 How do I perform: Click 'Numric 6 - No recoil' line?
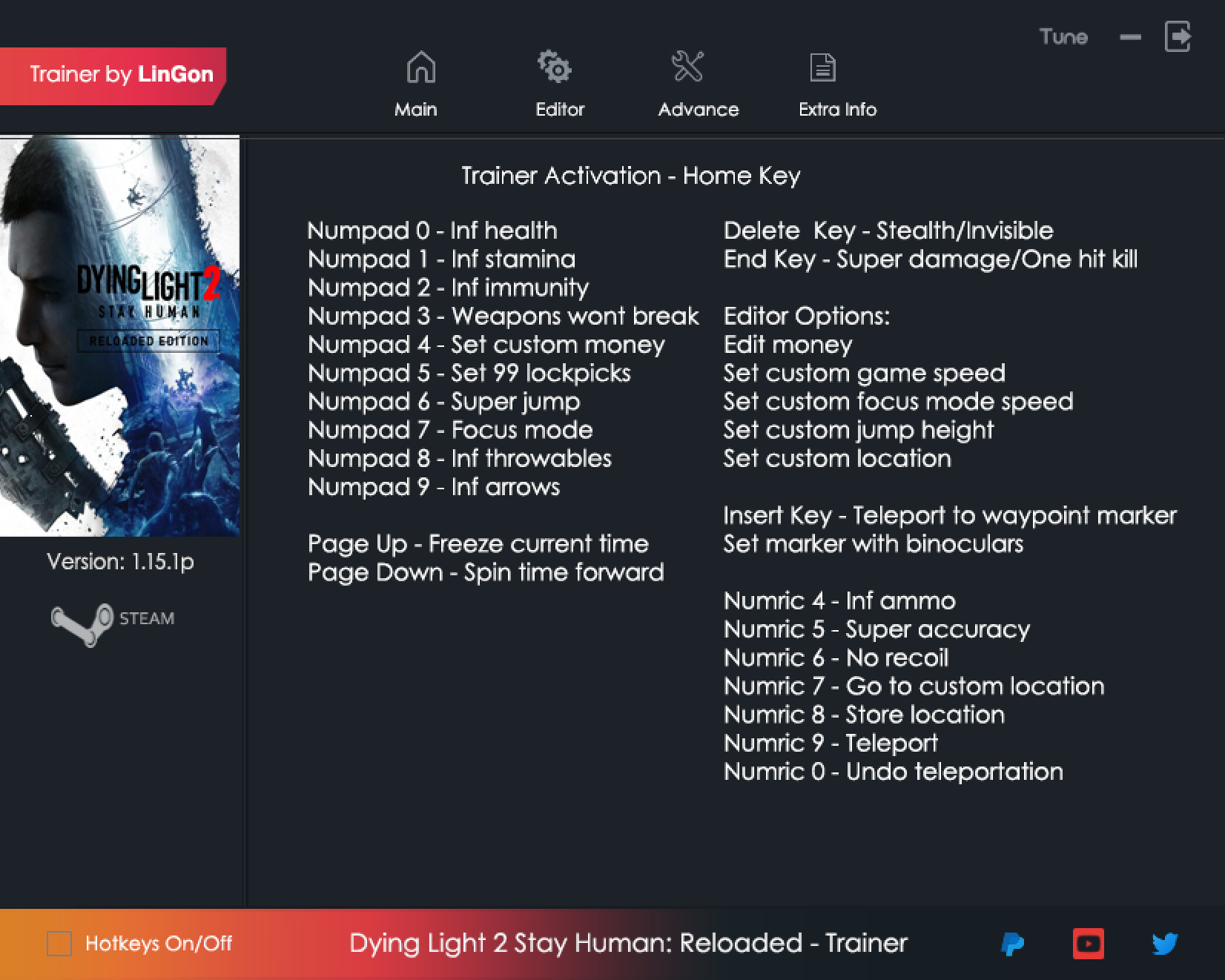(836, 658)
